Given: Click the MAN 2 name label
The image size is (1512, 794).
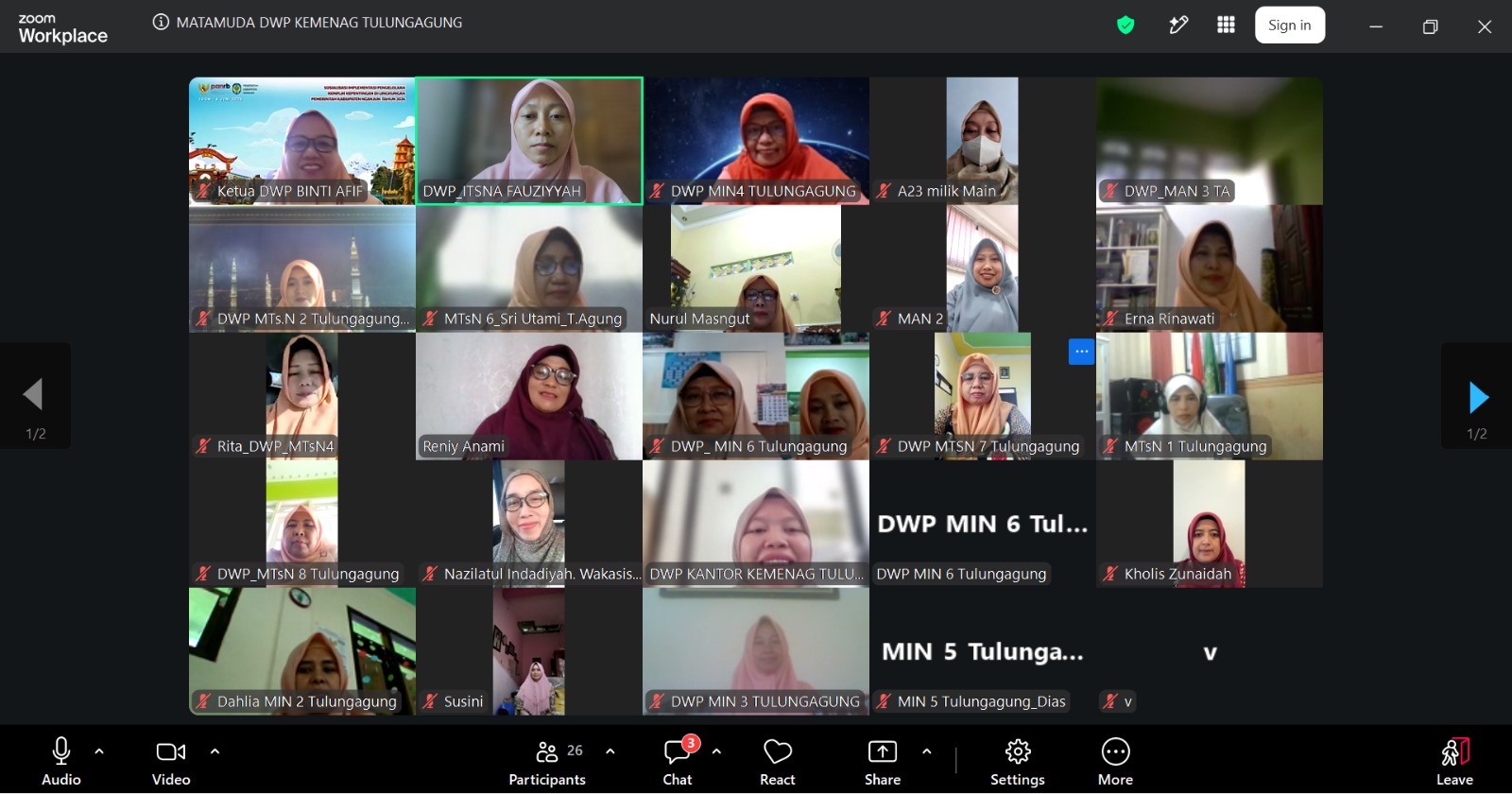Looking at the screenshot, I should pos(920,319).
